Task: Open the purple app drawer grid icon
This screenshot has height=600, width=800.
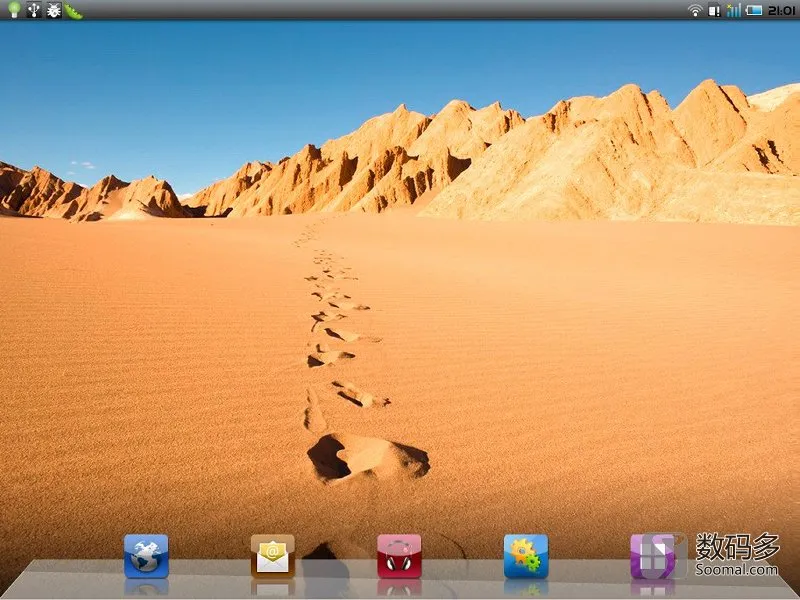Action: 653,556
